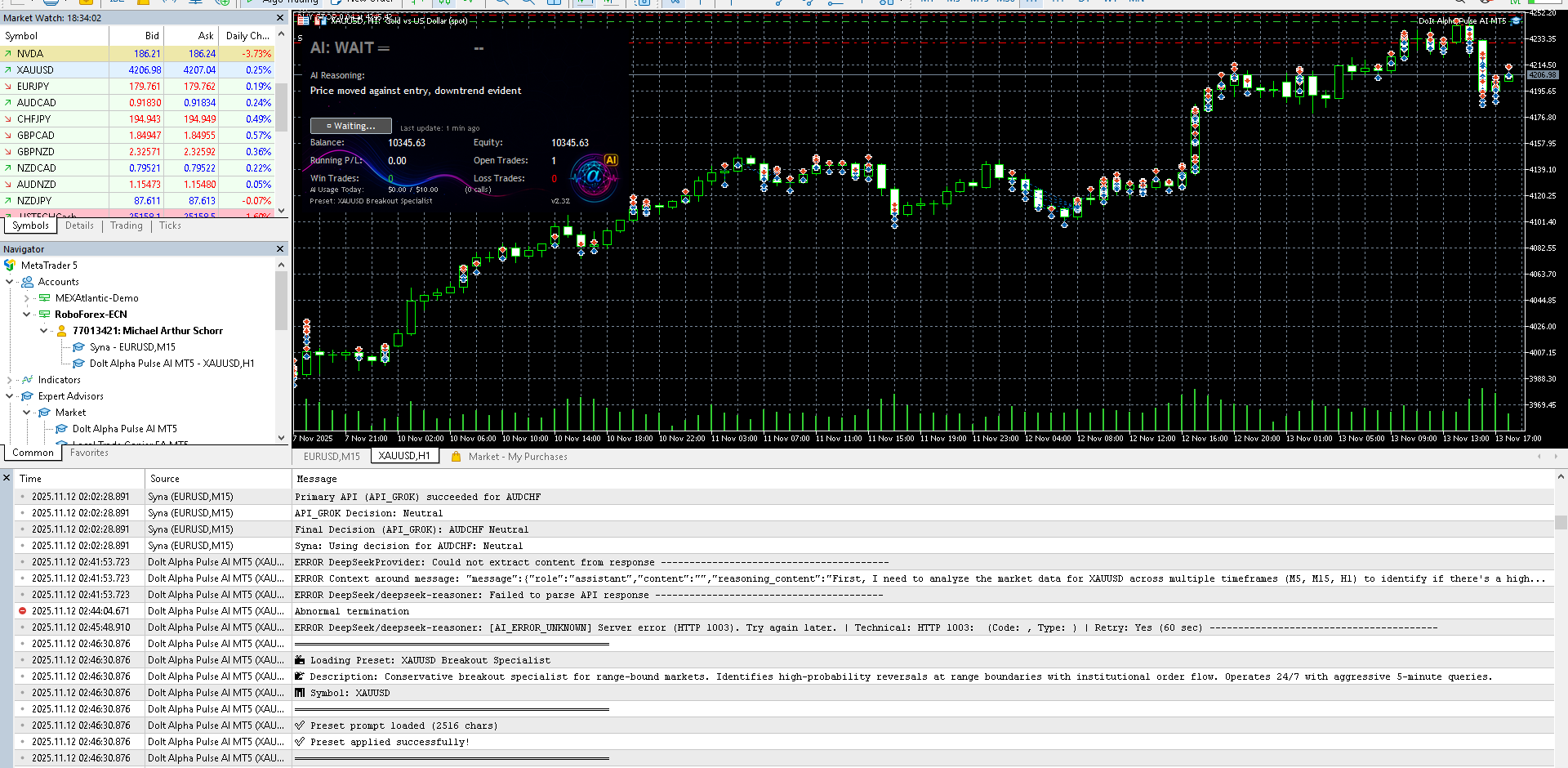Click the RoboForex-ECN server icon

(x=45, y=315)
